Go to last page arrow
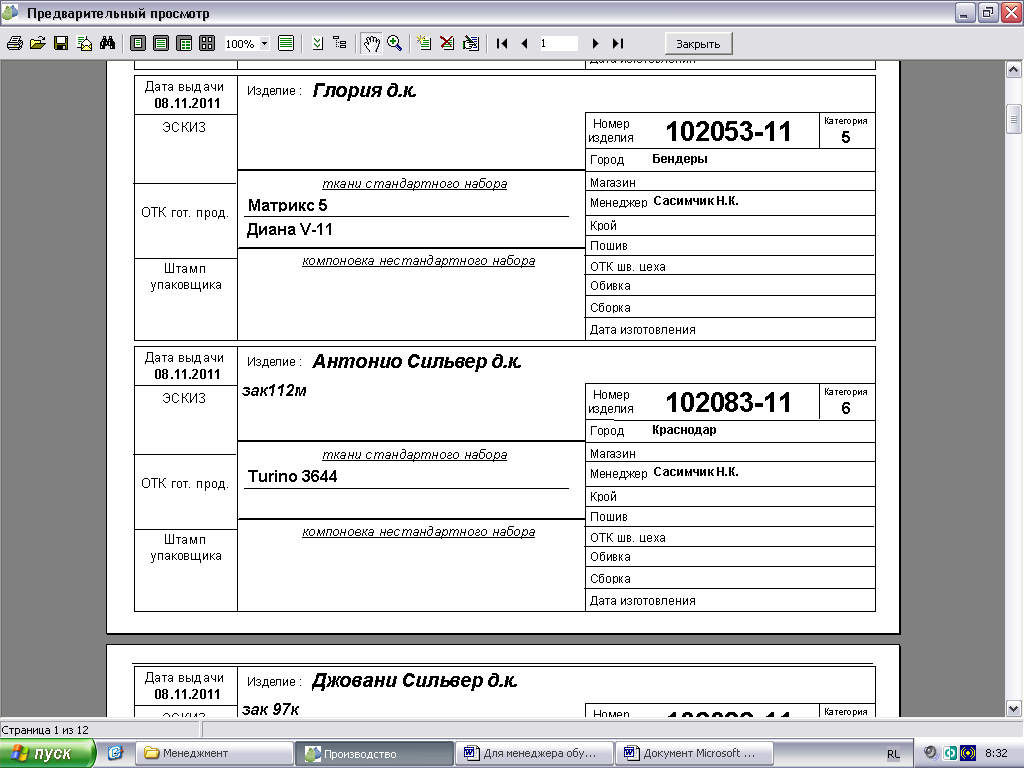 618,43
